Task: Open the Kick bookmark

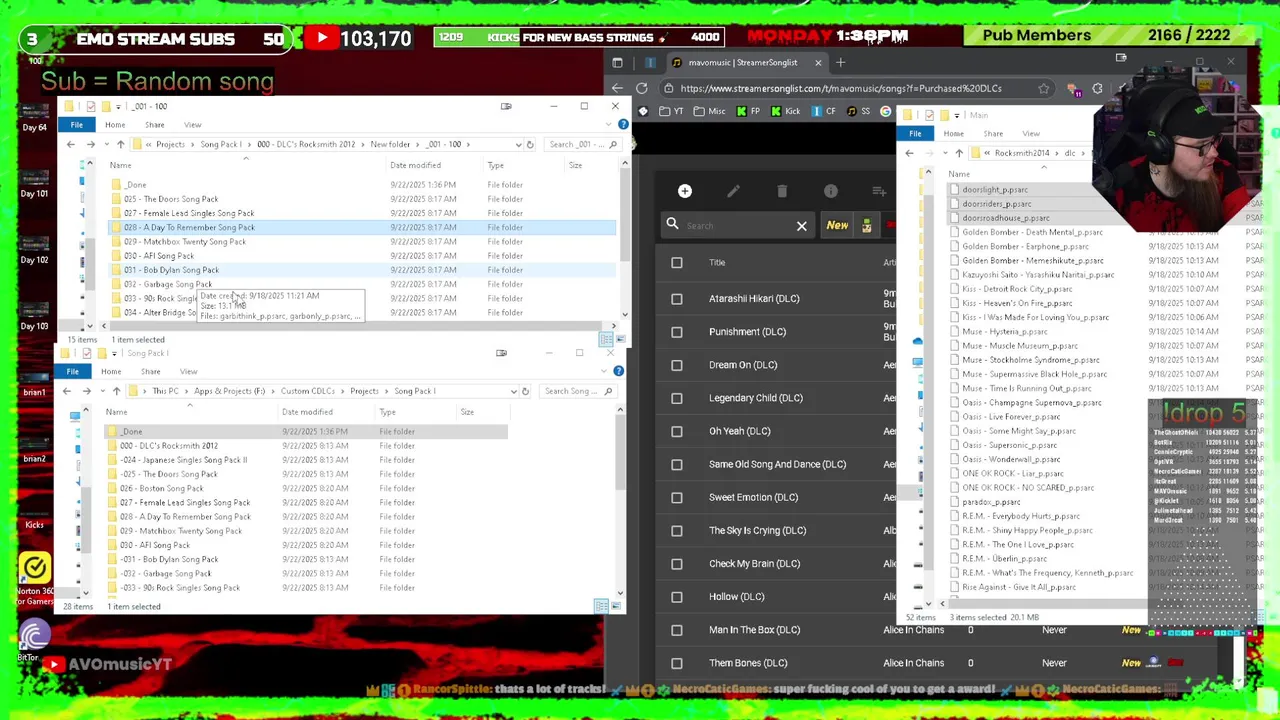Action: (x=785, y=111)
